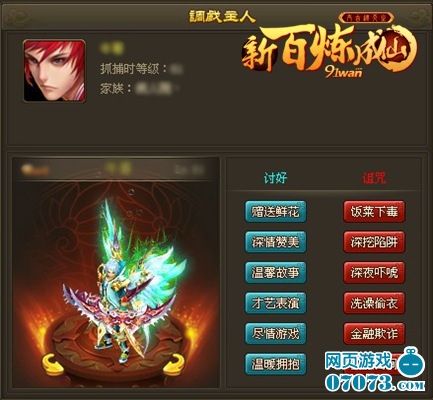Choose the 尽情游戏 action

[x=275, y=333]
